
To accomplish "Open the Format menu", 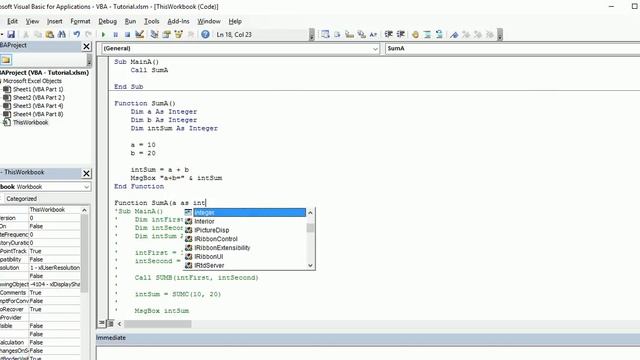I will tap(80, 21).
